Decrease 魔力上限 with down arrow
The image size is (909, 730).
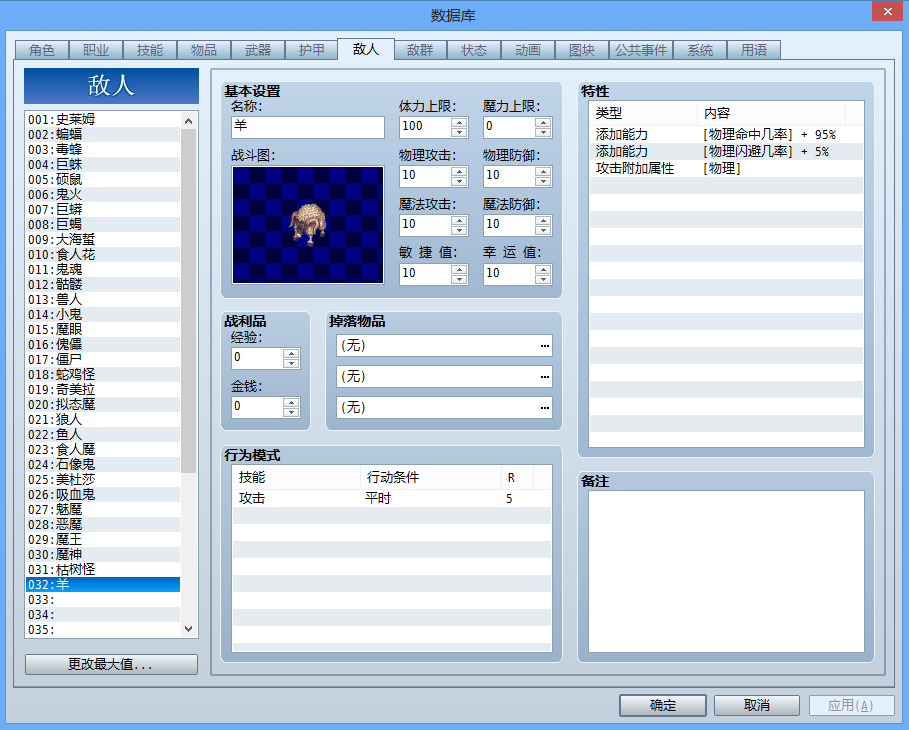coord(543,132)
